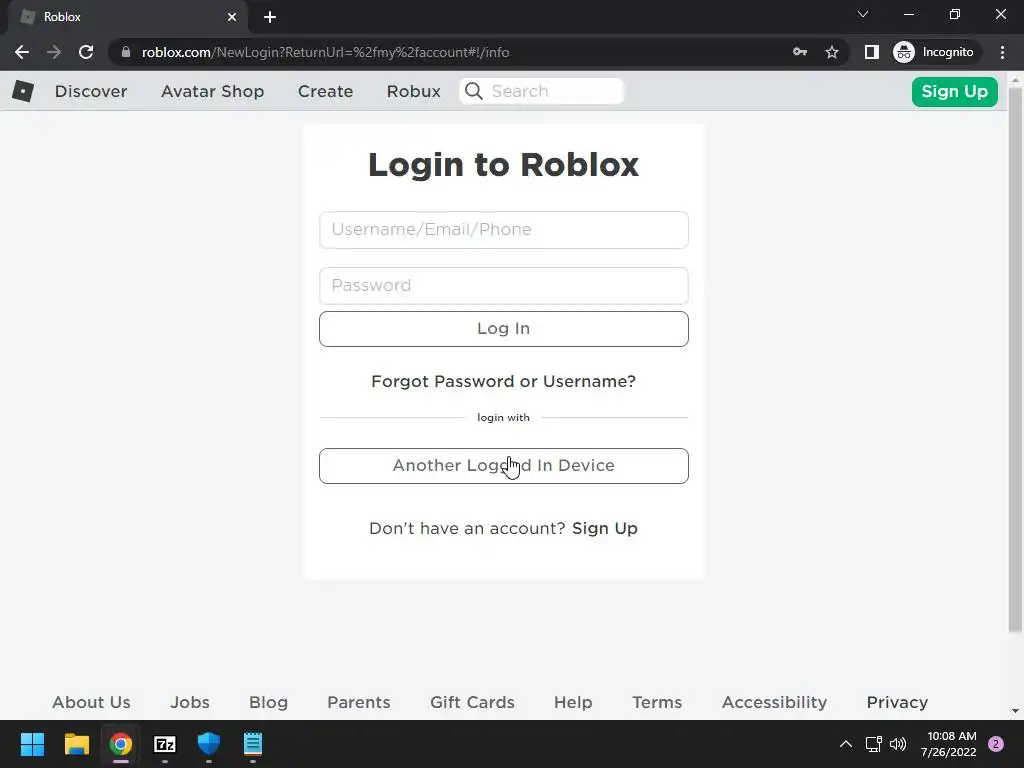Click the Roblox logo icon in navbar
This screenshot has width=1024, height=768.
23,91
